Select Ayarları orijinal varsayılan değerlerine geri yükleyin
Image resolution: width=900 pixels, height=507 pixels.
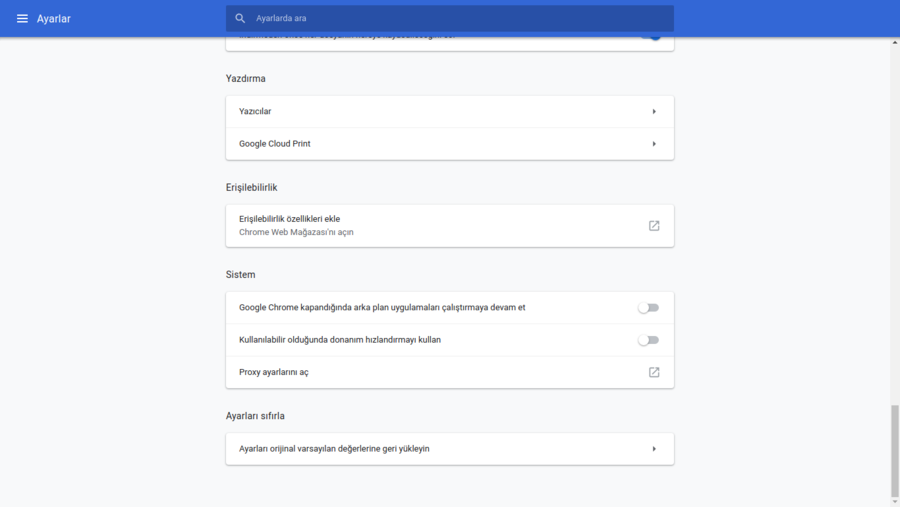334,449
